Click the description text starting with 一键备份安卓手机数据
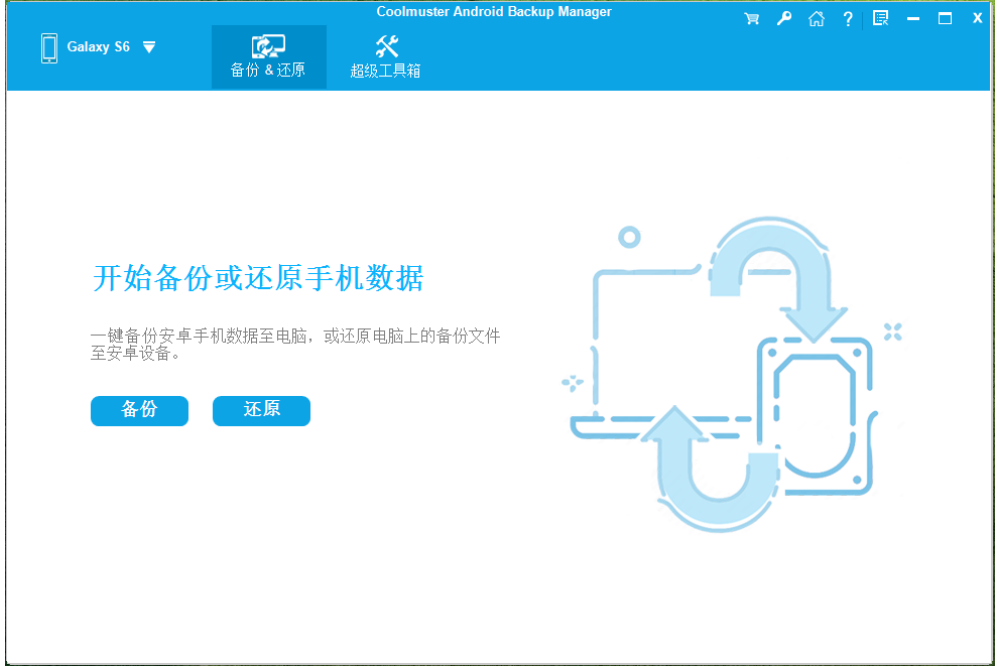This screenshot has width=1000, height=666. [295, 344]
